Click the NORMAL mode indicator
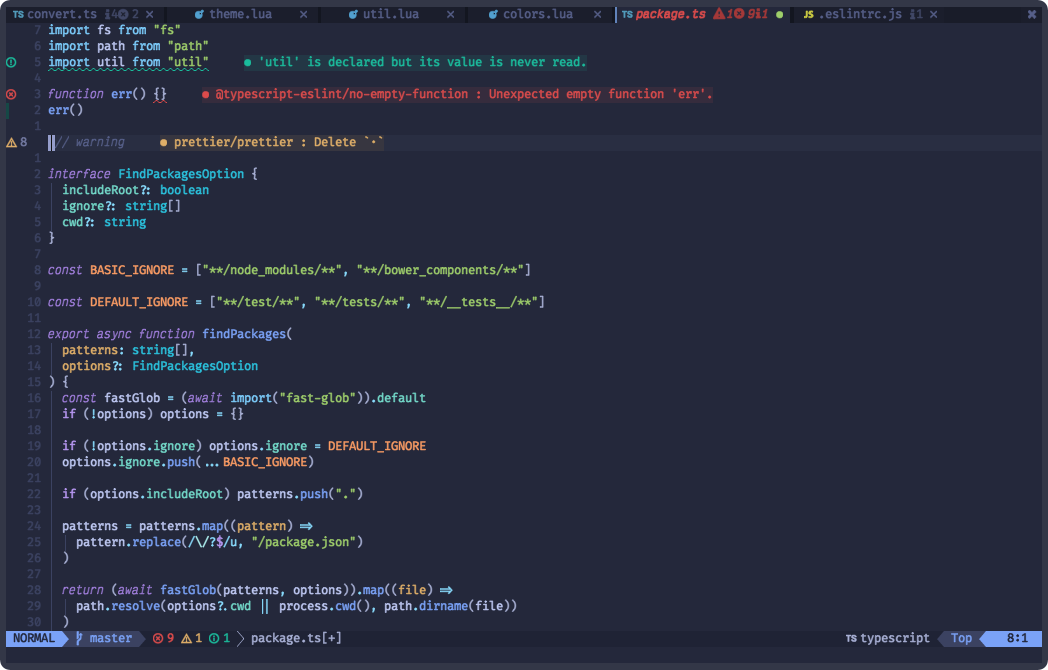 [33, 638]
